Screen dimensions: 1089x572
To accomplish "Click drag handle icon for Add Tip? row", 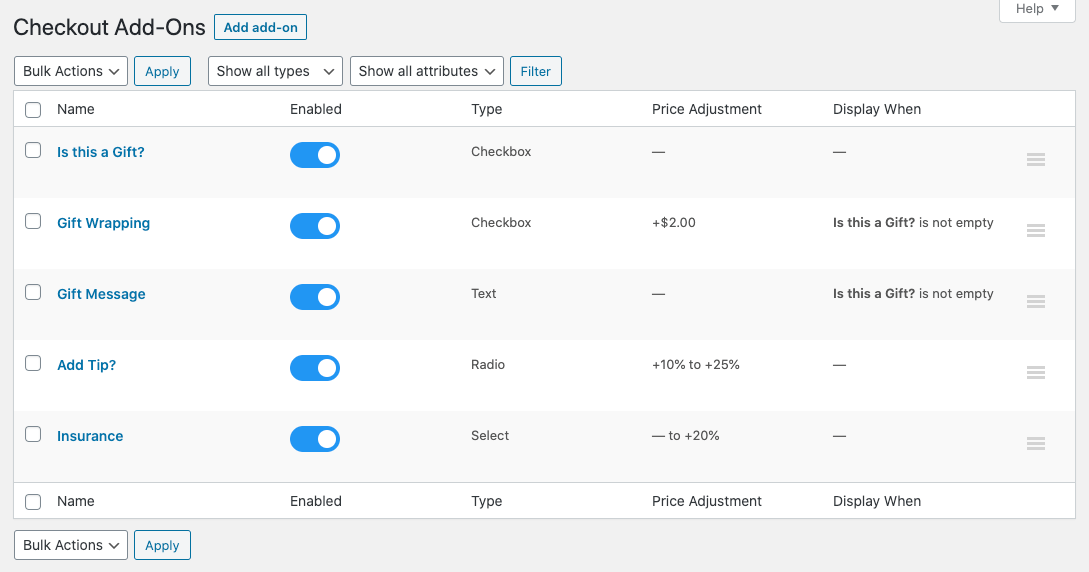I will tap(1036, 372).
